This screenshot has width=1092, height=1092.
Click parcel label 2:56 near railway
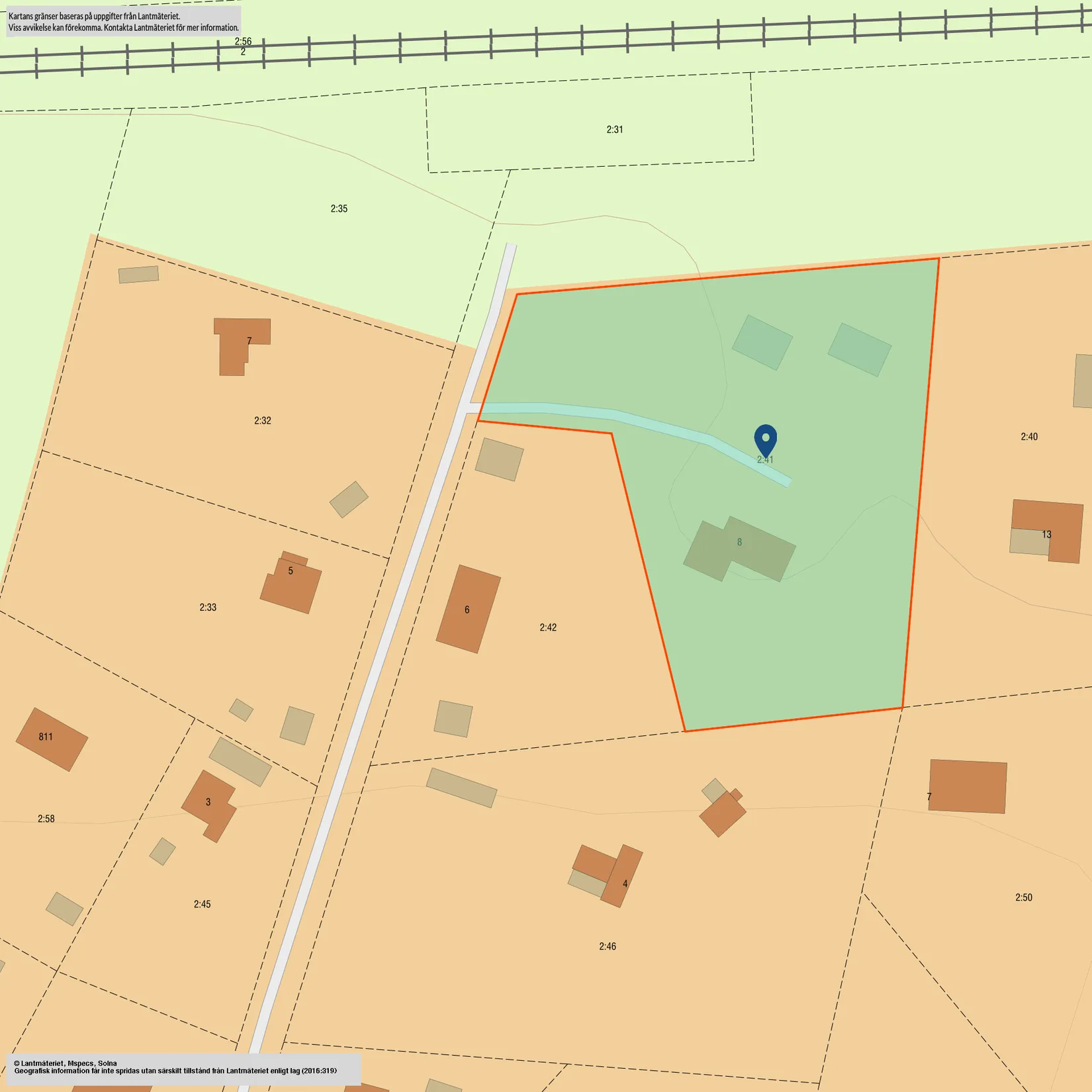(243, 41)
